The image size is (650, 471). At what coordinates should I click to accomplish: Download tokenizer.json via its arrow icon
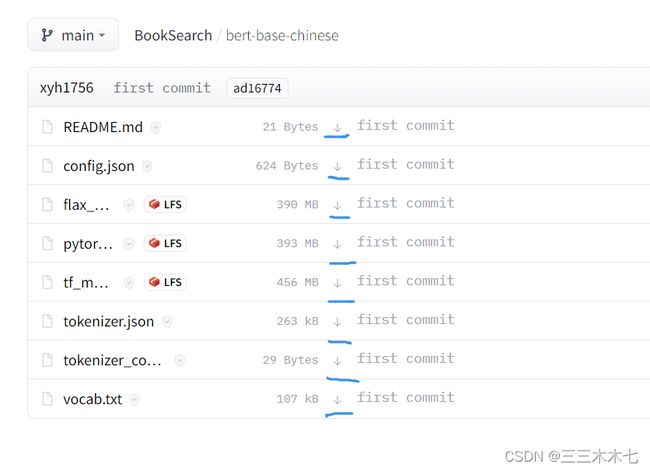337,321
